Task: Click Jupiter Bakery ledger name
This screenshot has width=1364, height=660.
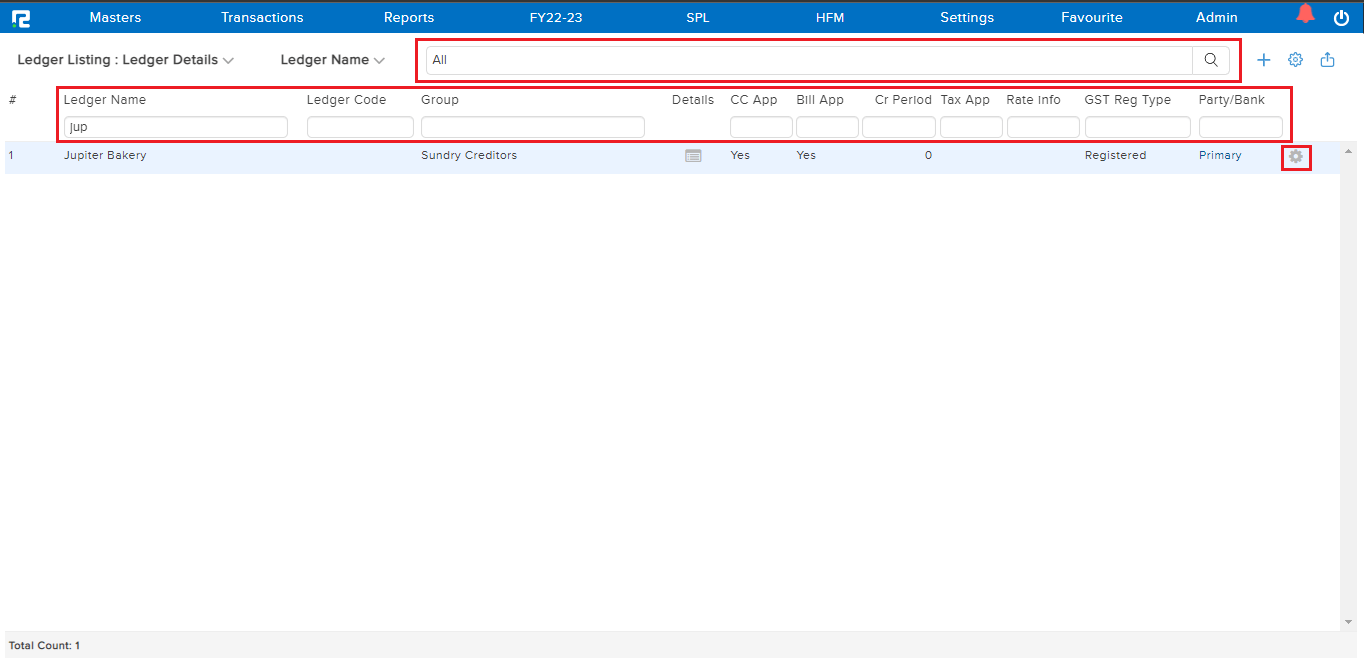Action: click(105, 156)
